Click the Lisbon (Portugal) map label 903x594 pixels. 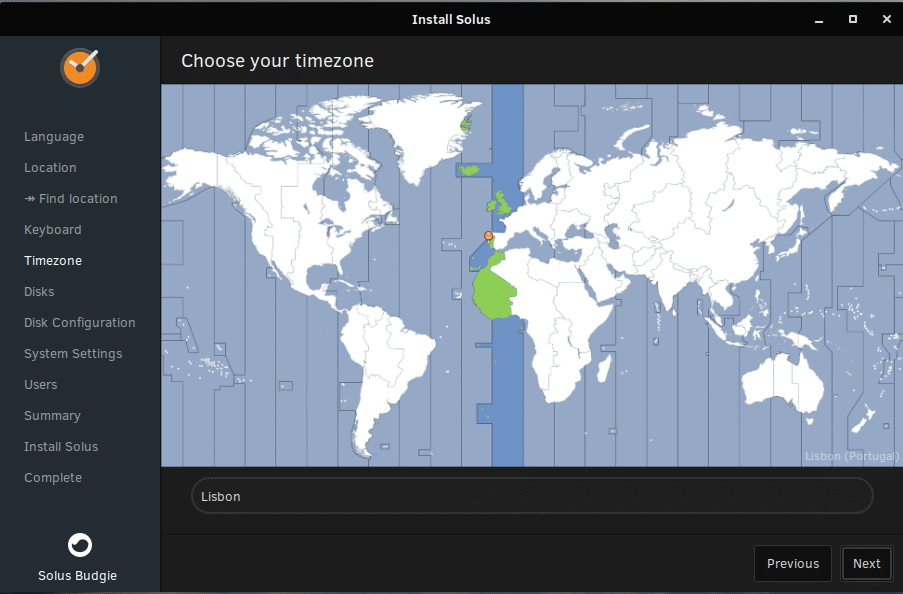[x=852, y=456]
